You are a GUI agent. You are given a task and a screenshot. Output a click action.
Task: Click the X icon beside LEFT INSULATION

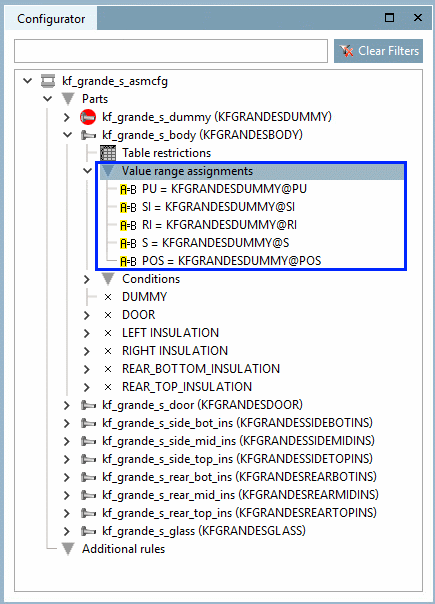pyautogui.click(x=108, y=333)
